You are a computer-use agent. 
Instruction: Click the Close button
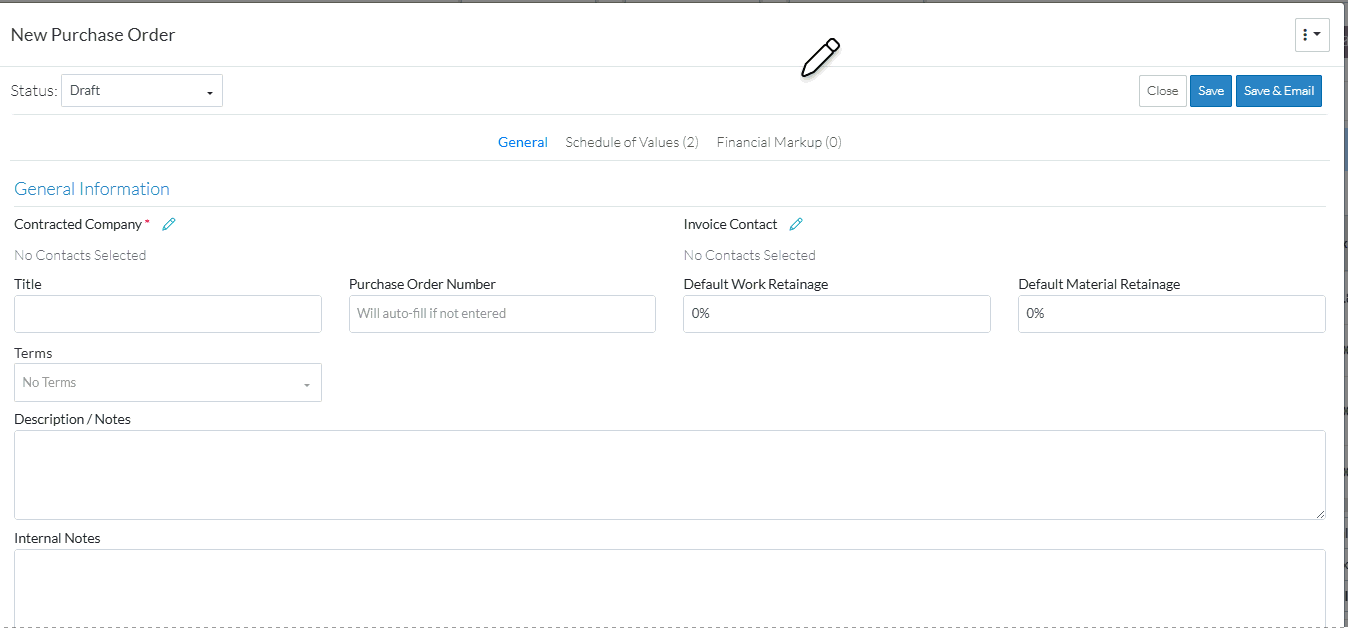[x=1163, y=91]
